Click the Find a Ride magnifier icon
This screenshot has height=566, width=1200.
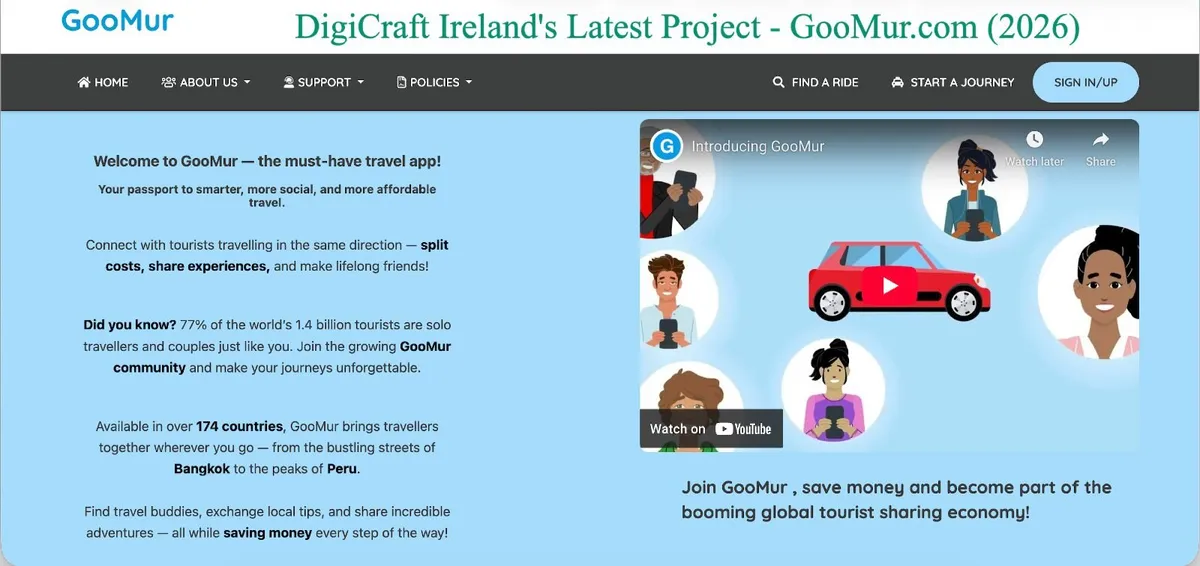tap(779, 82)
